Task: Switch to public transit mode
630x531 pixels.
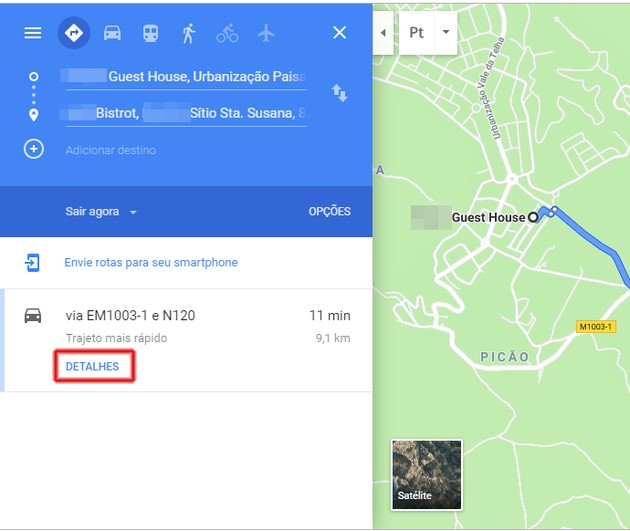Action: 150,33
